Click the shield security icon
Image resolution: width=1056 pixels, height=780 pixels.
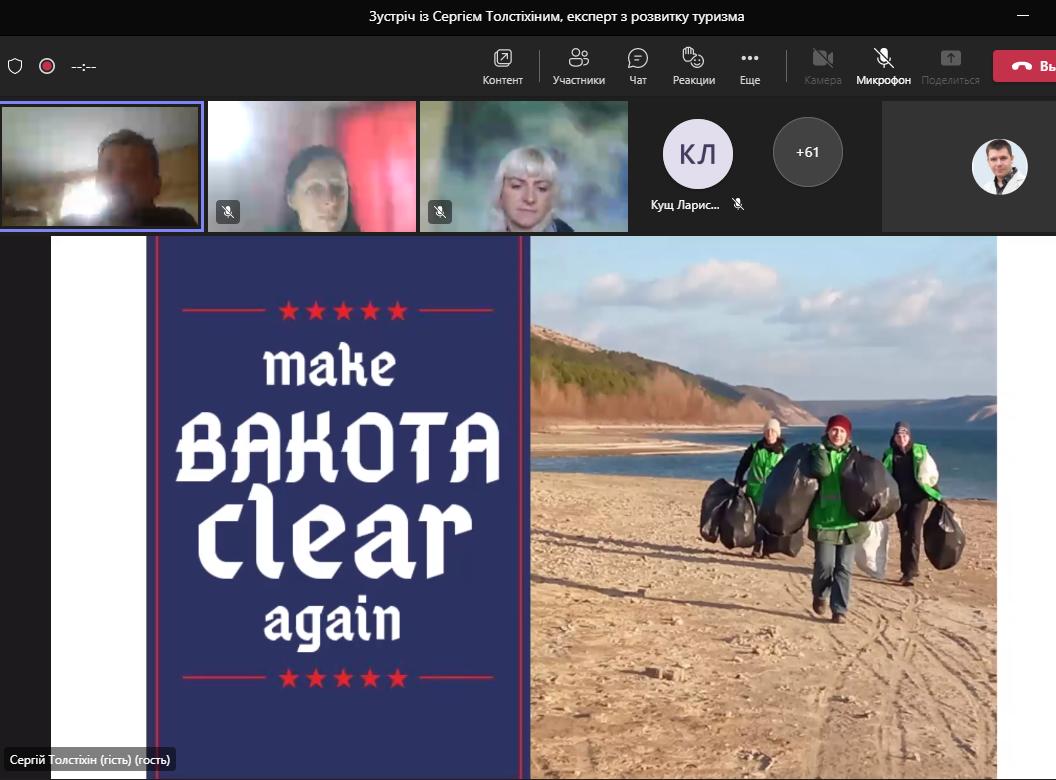15,66
